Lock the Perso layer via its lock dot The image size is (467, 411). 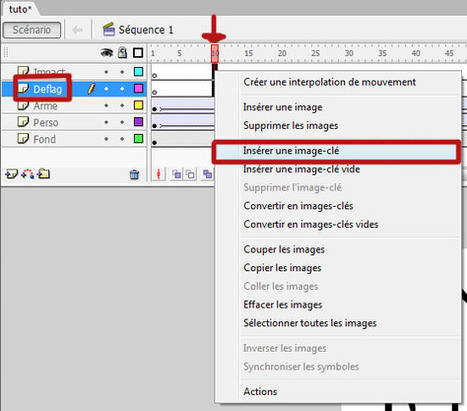pyautogui.click(x=122, y=122)
